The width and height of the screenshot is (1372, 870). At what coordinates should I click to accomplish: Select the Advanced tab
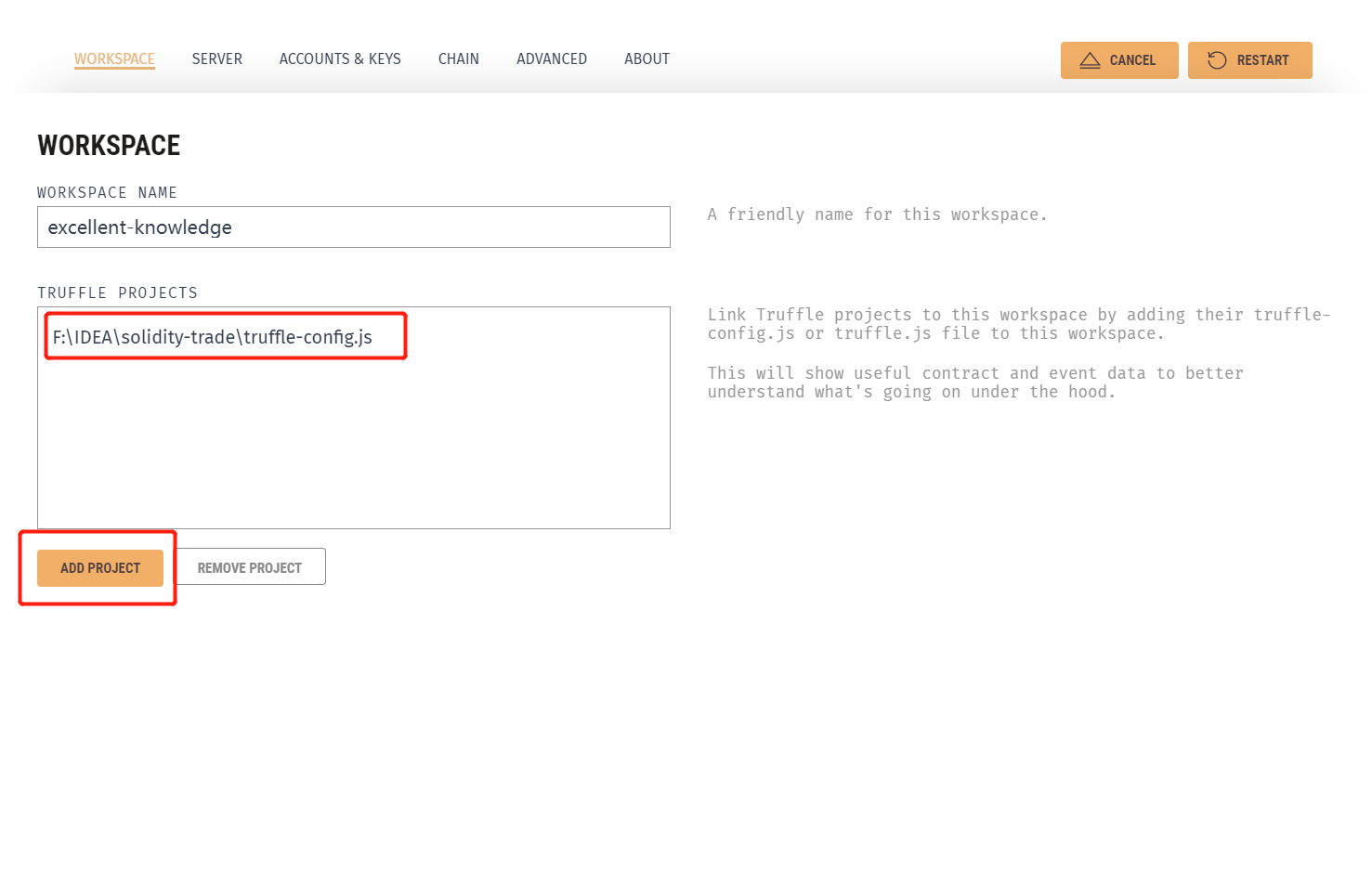[552, 58]
